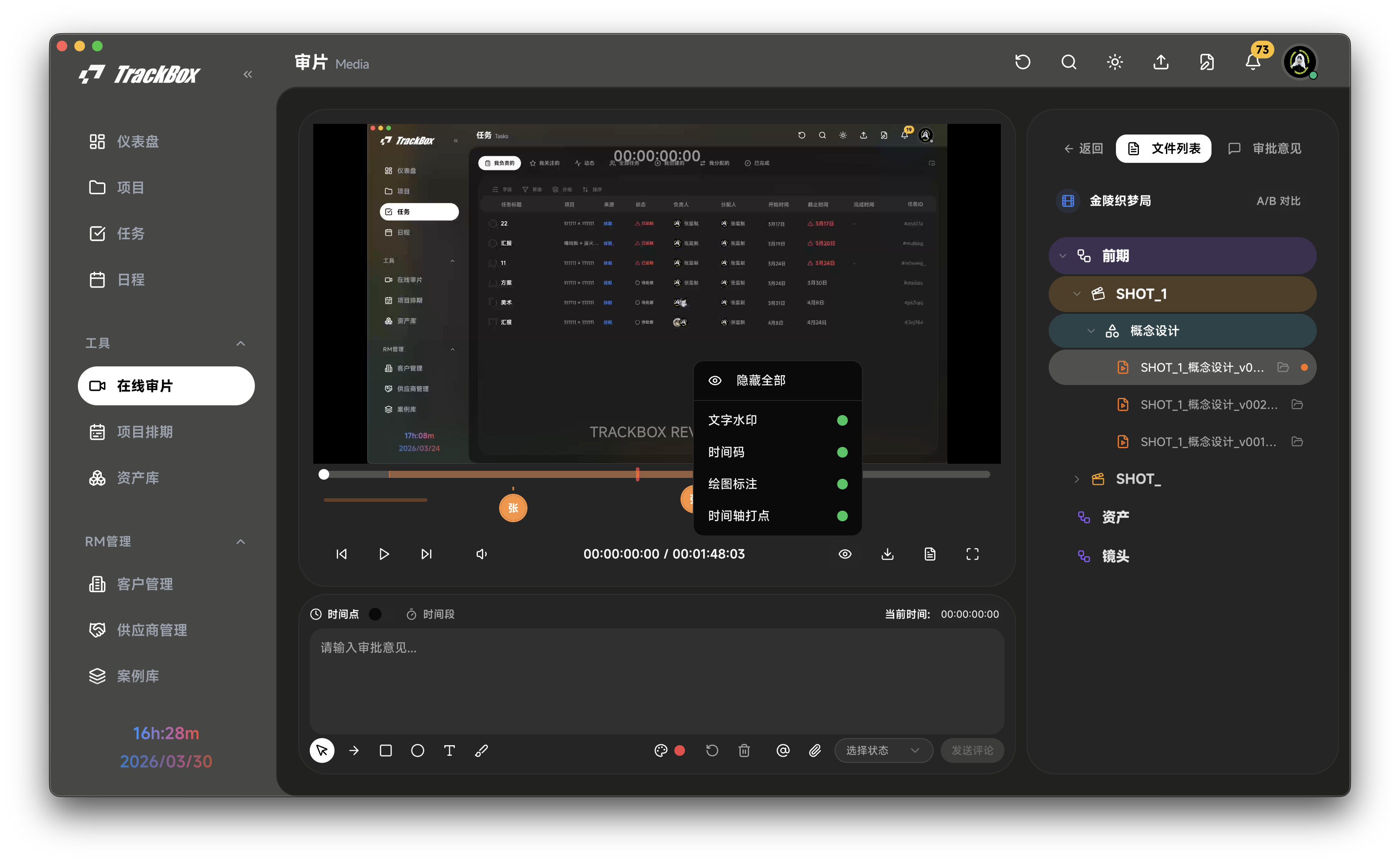Image resolution: width=1400 pixels, height=862 pixels.
Task: Collapse the 工具 sidebar section
Action: point(241,343)
